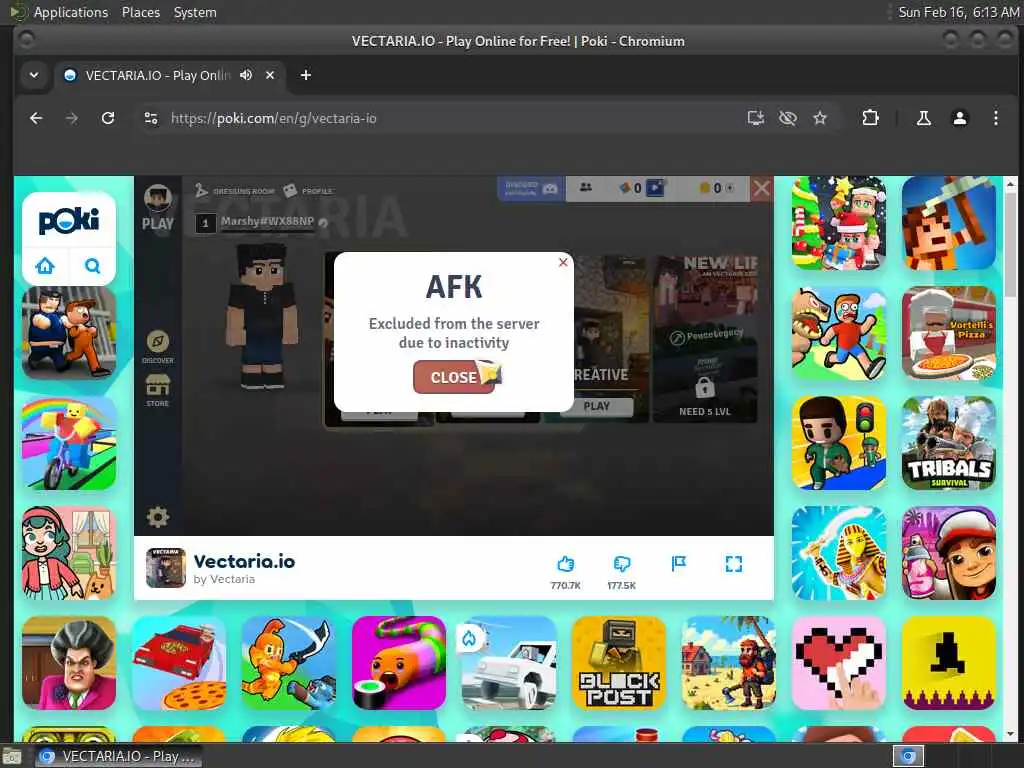Report game using the flag icon
This screenshot has height=768, width=1024.
coord(679,564)
